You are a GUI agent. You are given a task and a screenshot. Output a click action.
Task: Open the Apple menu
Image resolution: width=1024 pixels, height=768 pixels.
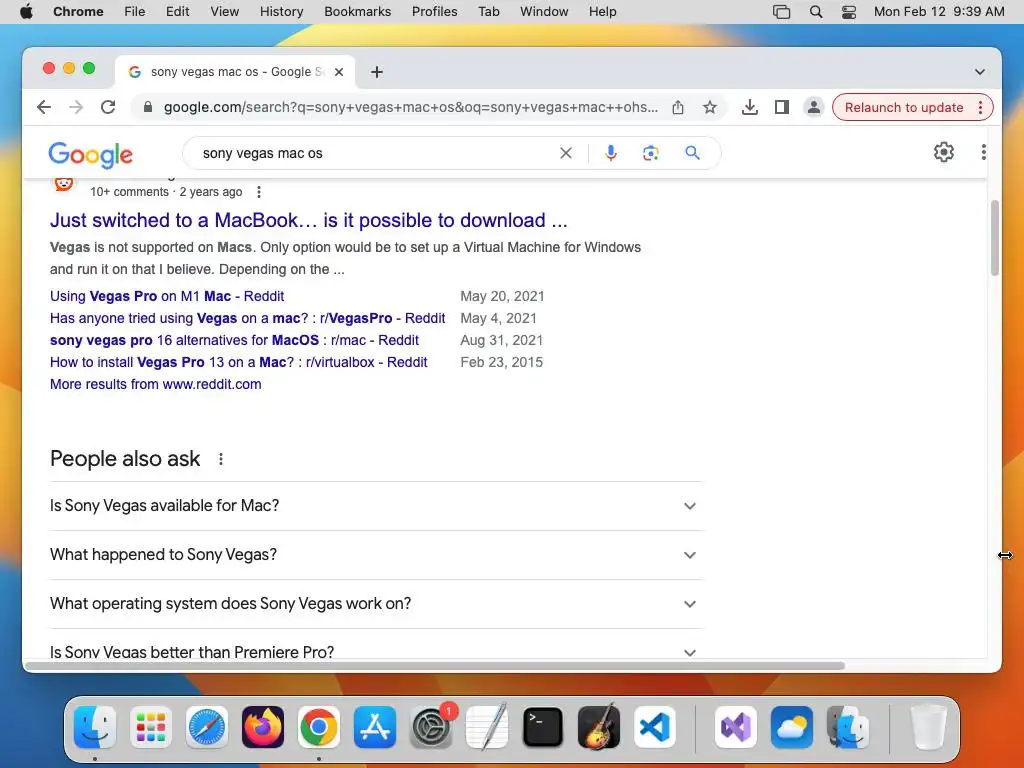pos(26,11)
